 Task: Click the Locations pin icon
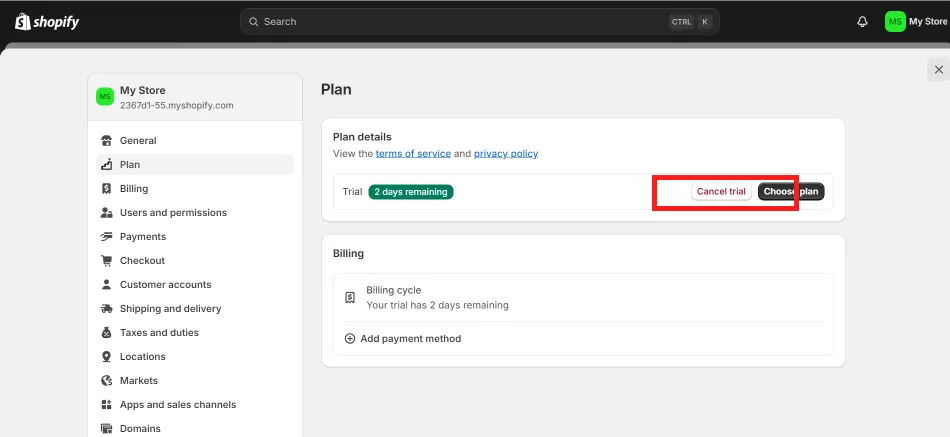coord(107,356)
